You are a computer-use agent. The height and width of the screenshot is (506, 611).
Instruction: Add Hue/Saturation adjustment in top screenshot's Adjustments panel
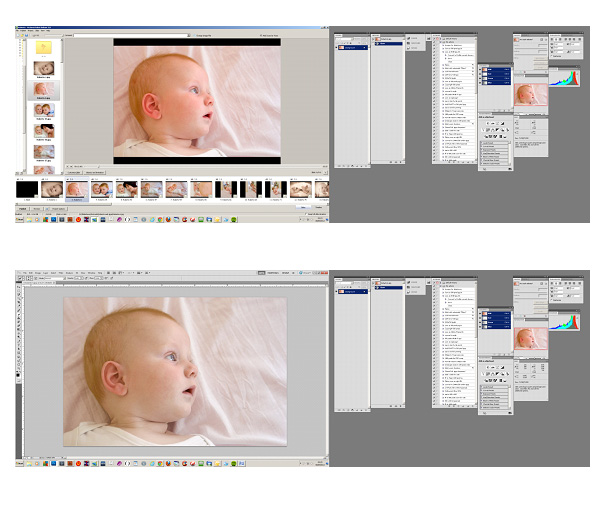coord(488,130)
